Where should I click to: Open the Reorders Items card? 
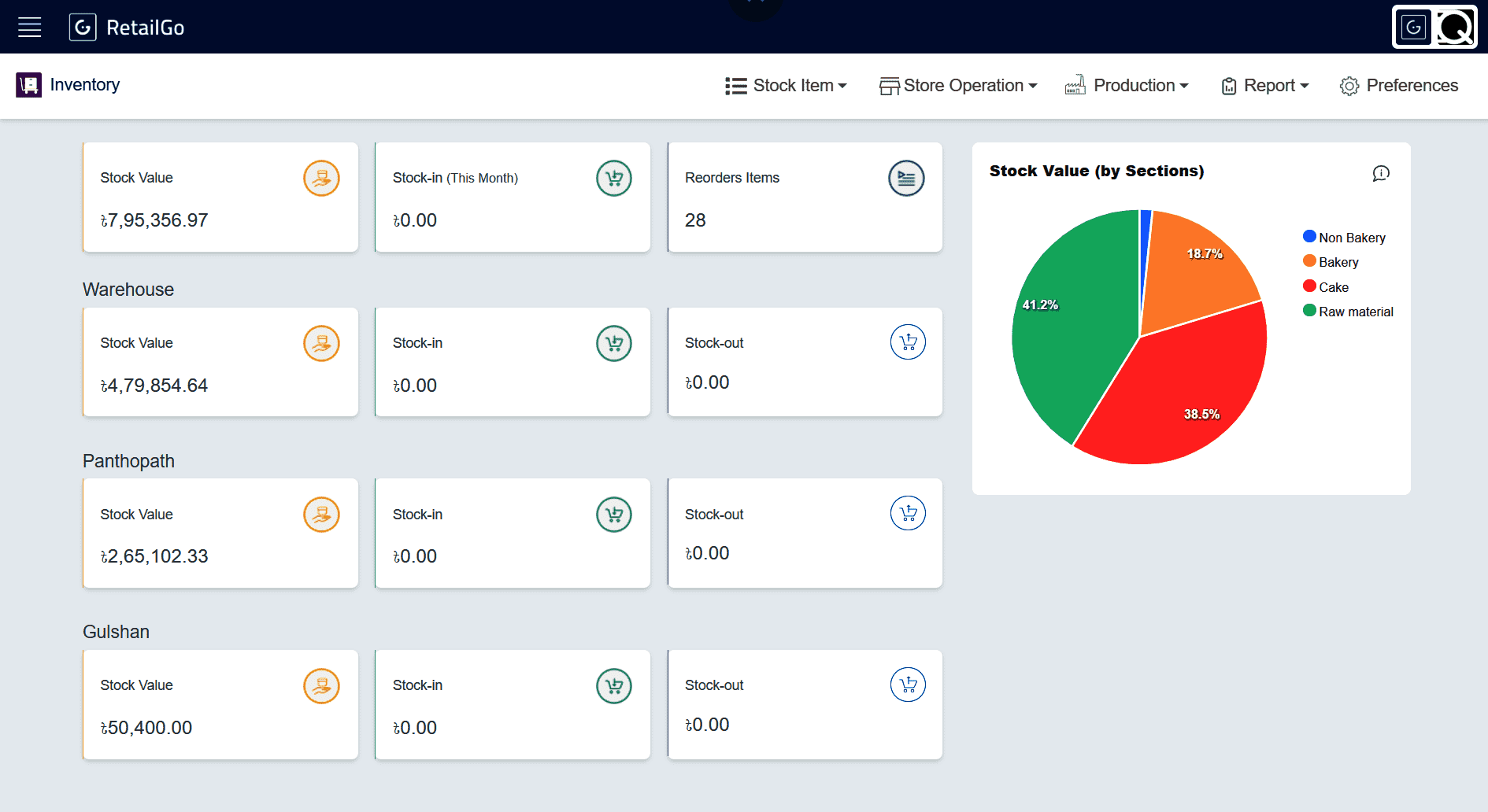coord(805,197)
